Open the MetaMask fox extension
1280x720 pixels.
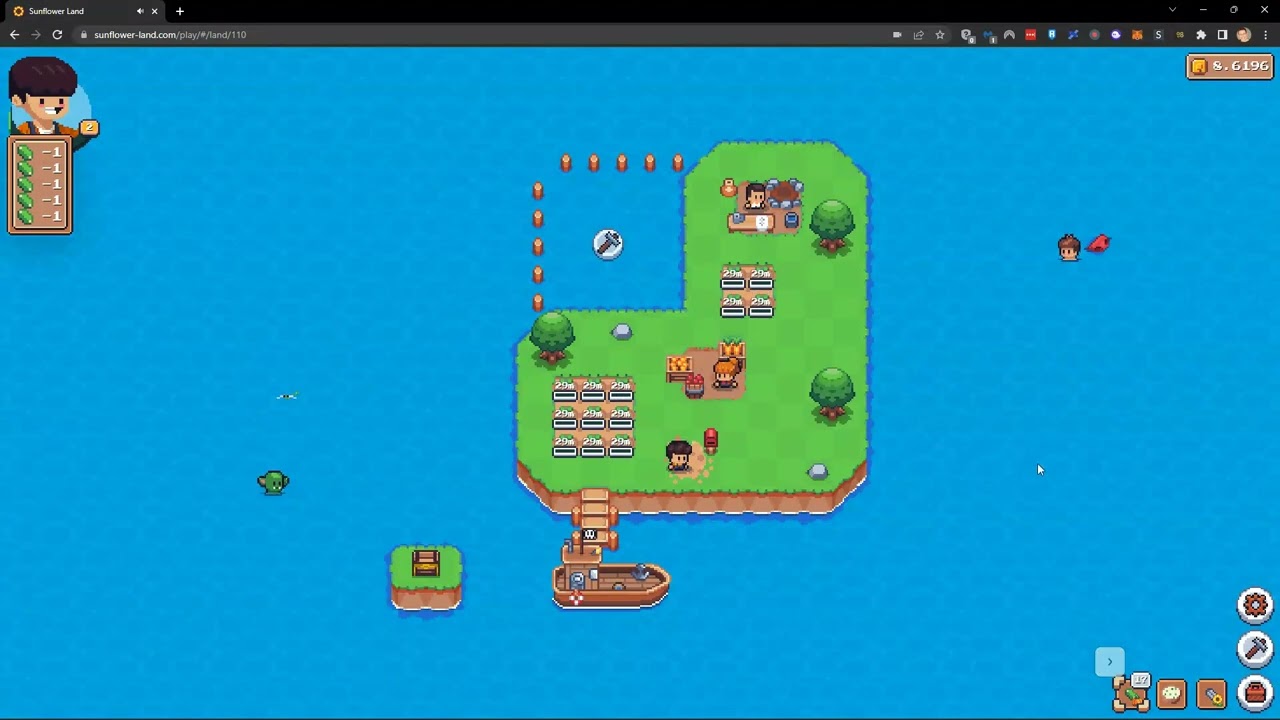(x=1137, y=34)
